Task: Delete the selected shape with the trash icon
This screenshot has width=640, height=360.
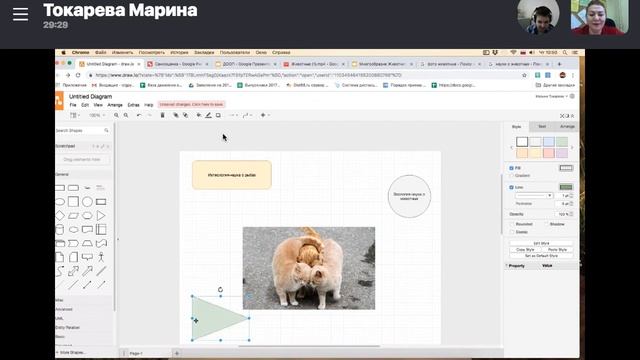Action: click(x=162, y=116)
